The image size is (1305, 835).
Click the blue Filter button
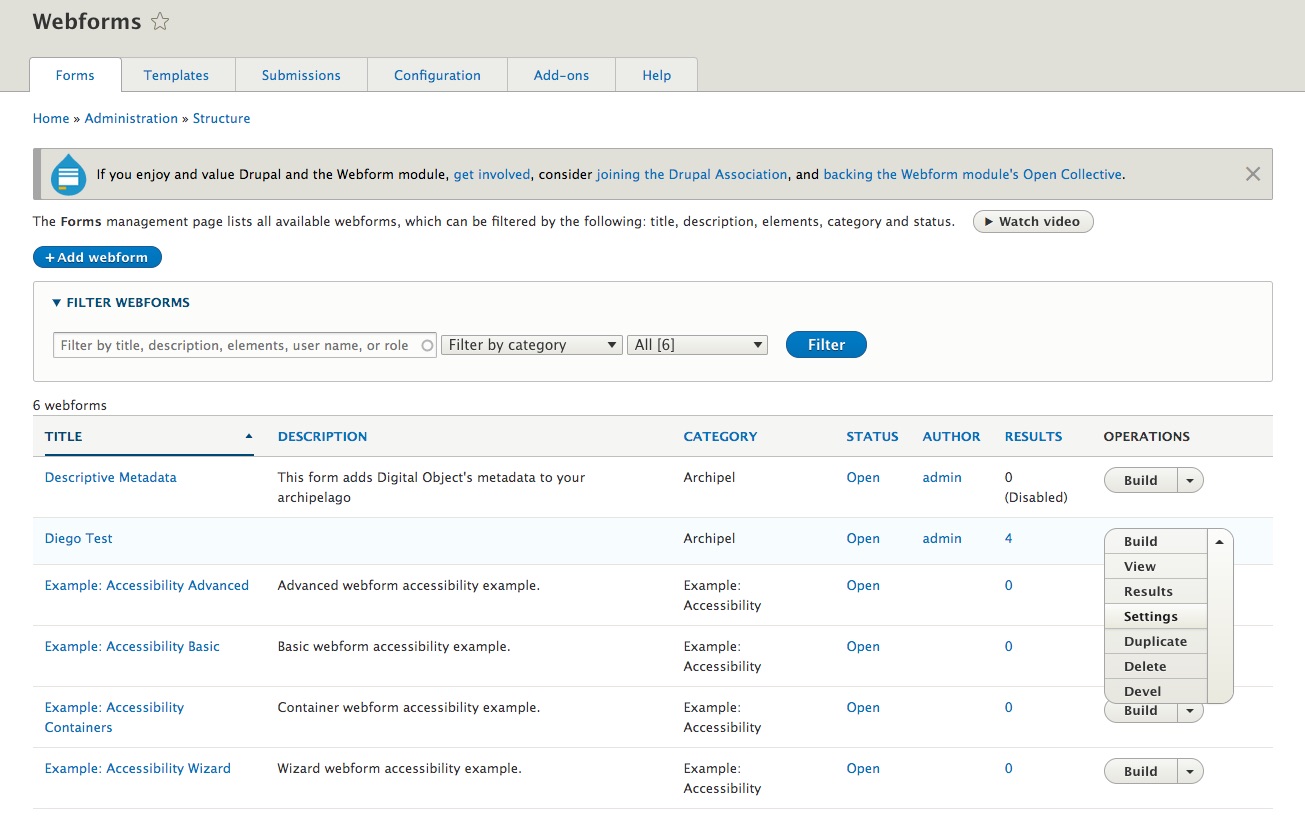tap(826, 345)
